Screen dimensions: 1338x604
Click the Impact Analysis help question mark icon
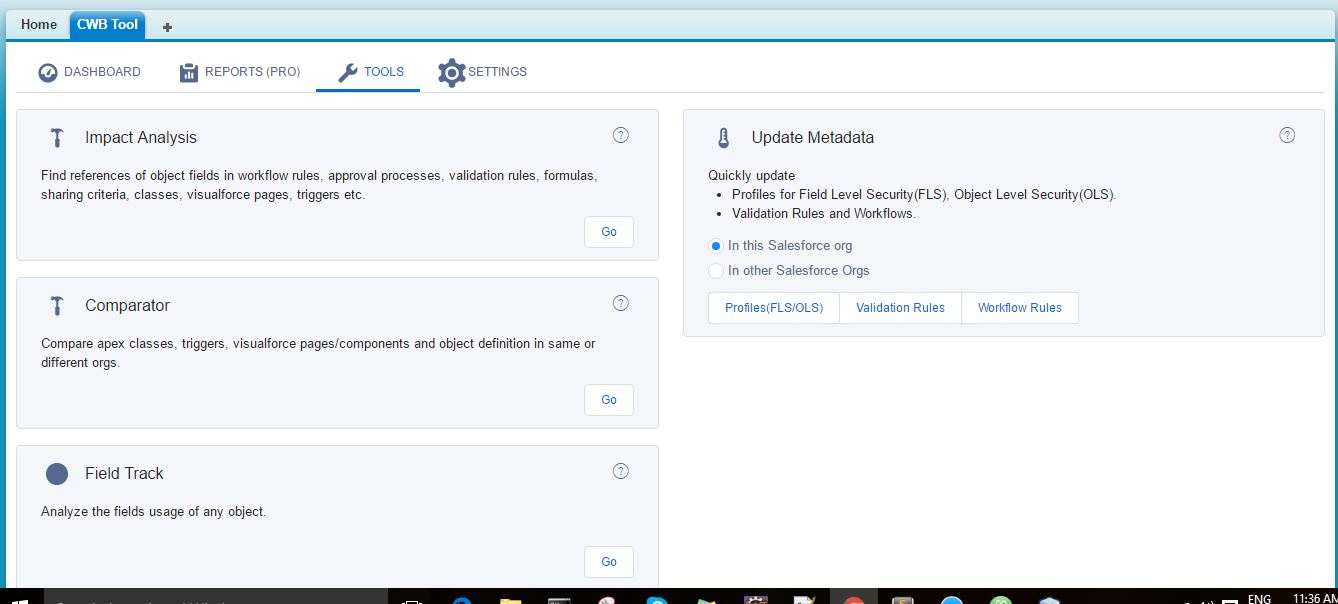(x=620, y=135)
